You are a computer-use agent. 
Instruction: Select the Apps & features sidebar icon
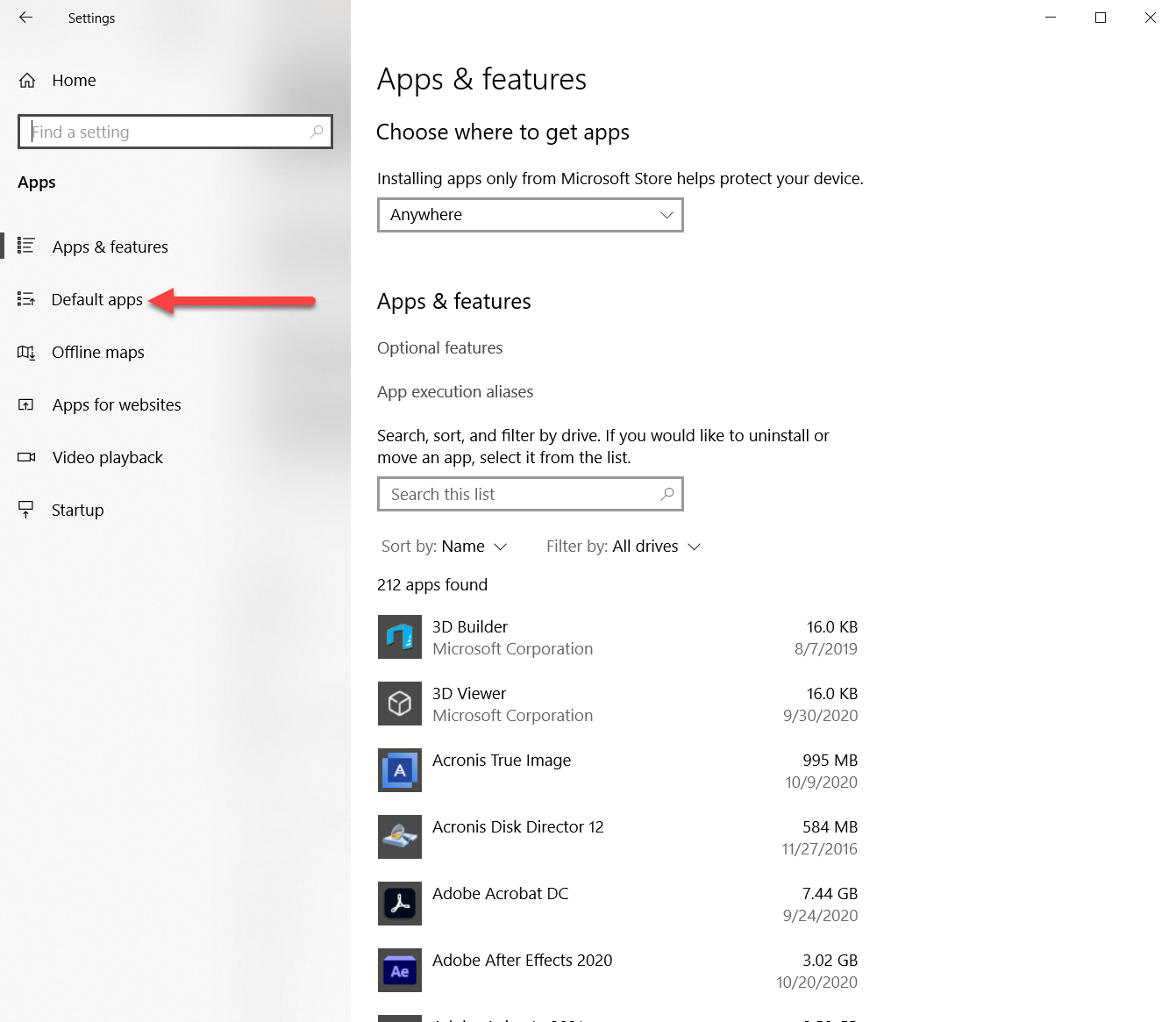[26, 247]
